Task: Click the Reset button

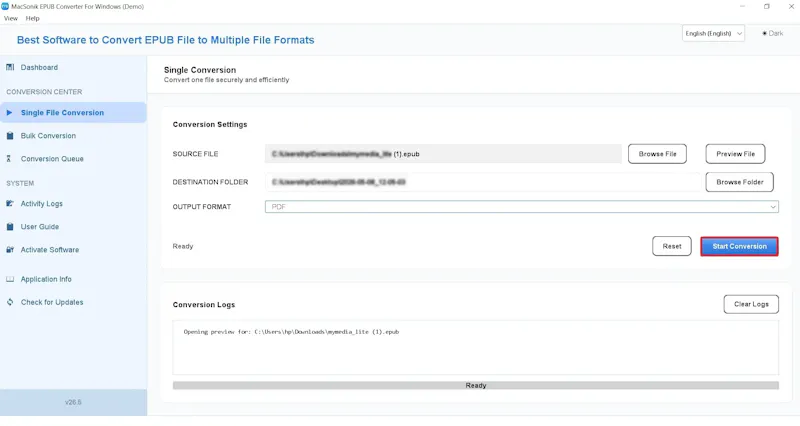Action: pyautogui.click(x=671, y=246)
